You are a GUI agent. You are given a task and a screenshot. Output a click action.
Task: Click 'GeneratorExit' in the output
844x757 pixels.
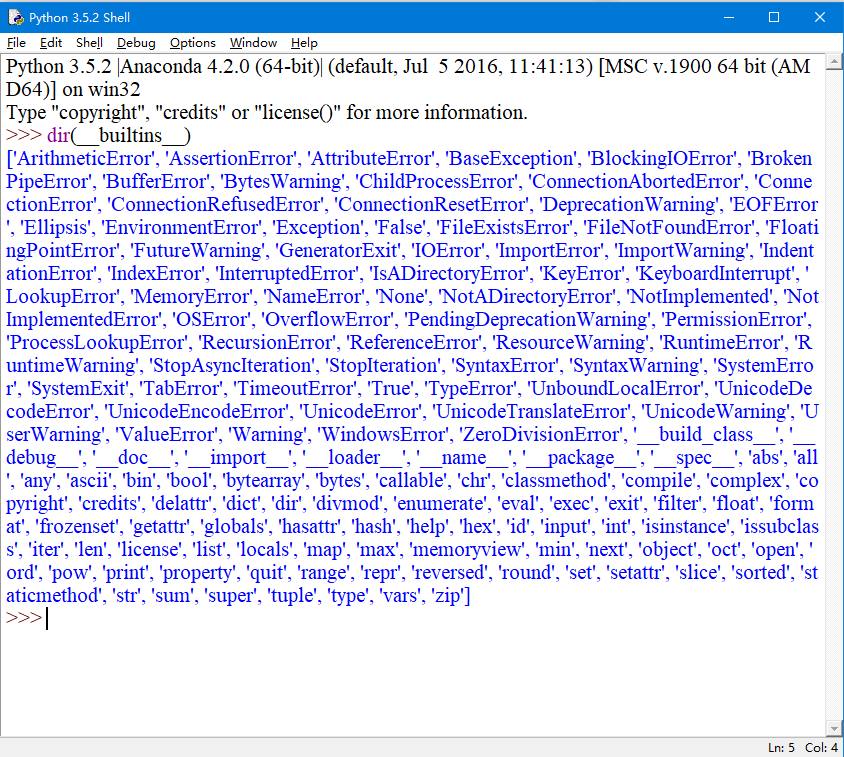coord(340,250)
